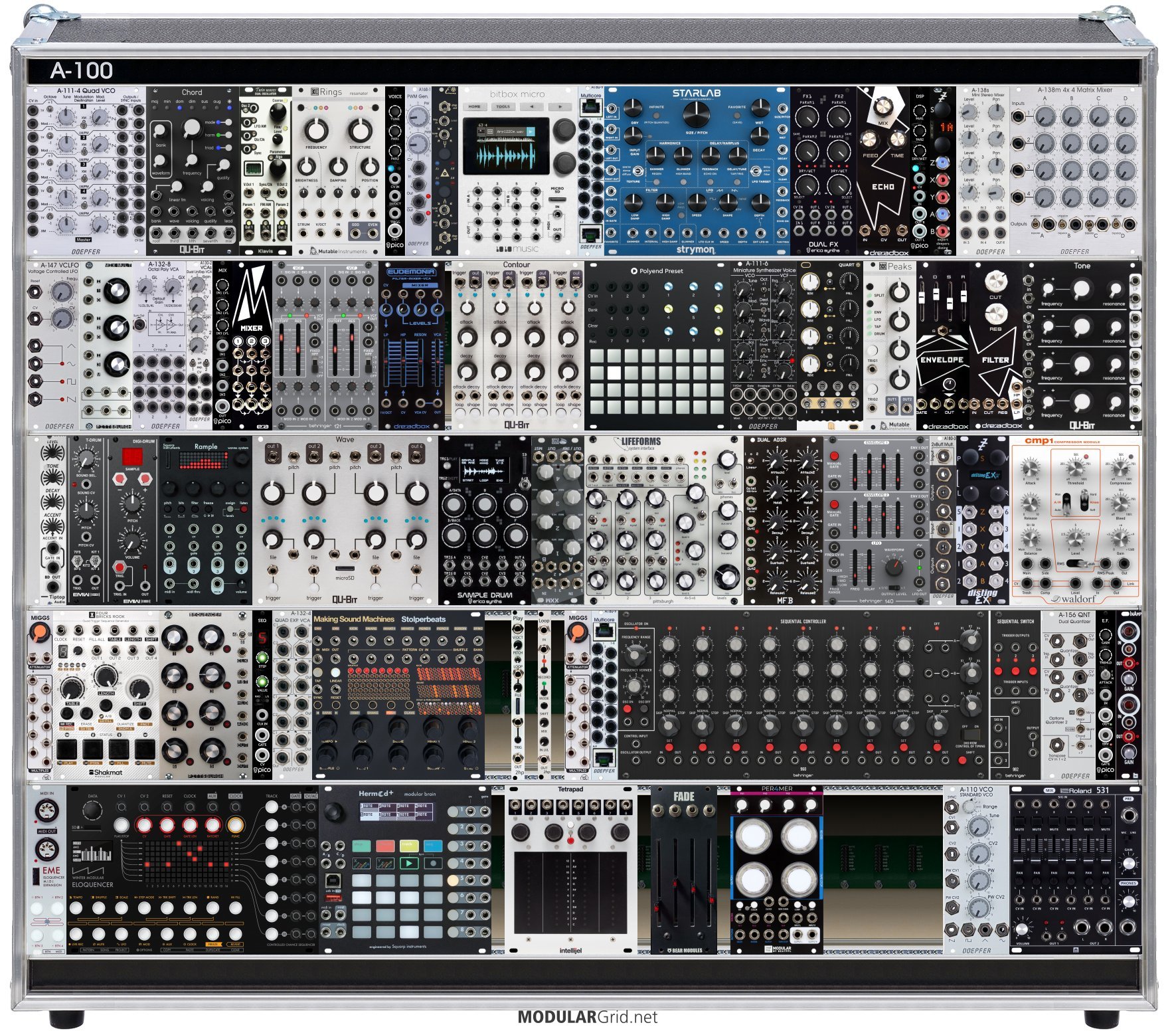Select the Roland 531 mixer module
Image resolution: width=1176 pixels, height=1031 pixels.
(1075, 870)
